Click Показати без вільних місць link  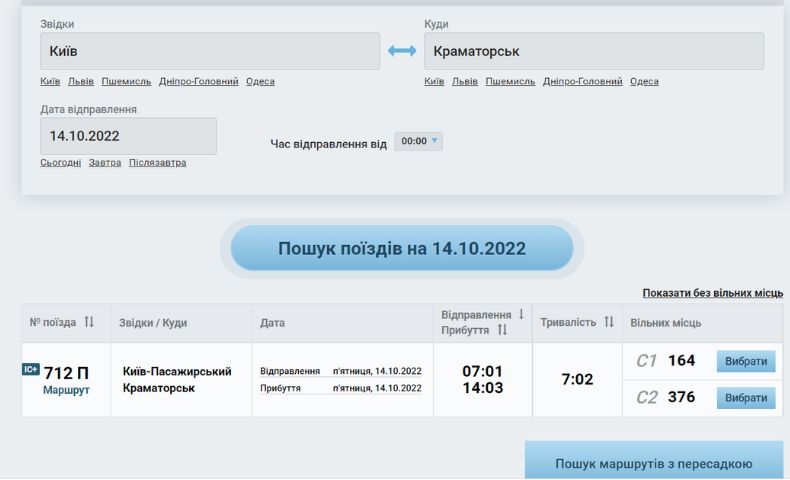(x=712, y=293)
